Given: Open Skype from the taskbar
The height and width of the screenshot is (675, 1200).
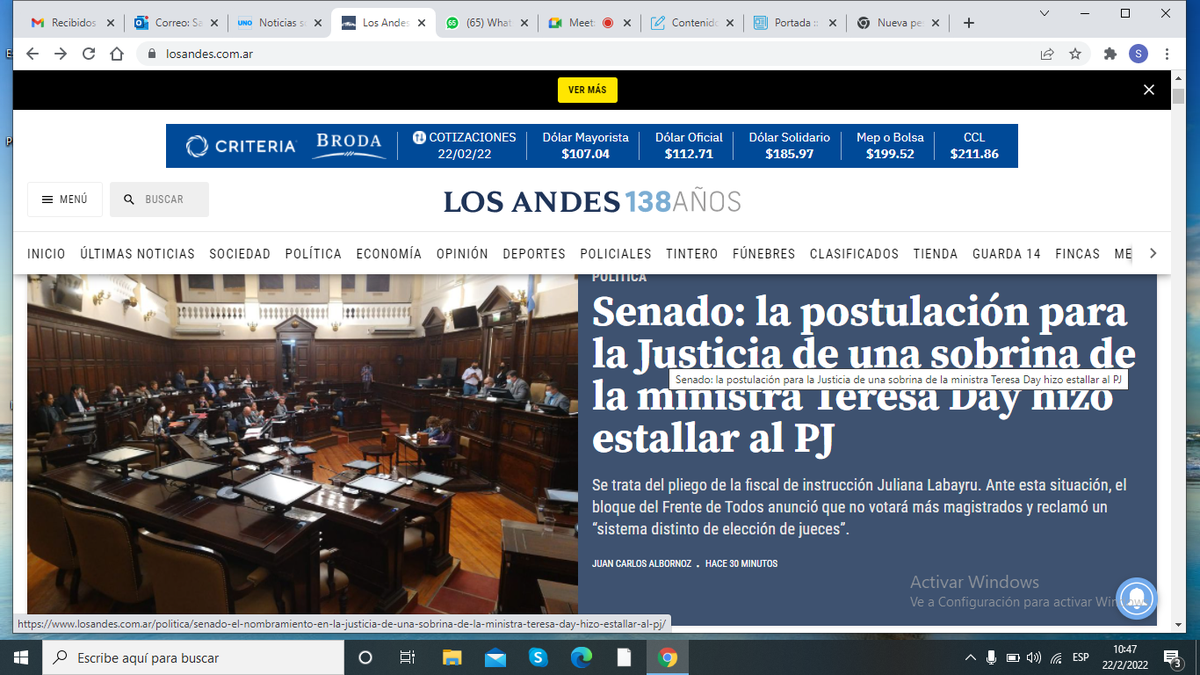Looking at the screenshot, I should coord(538,657).
